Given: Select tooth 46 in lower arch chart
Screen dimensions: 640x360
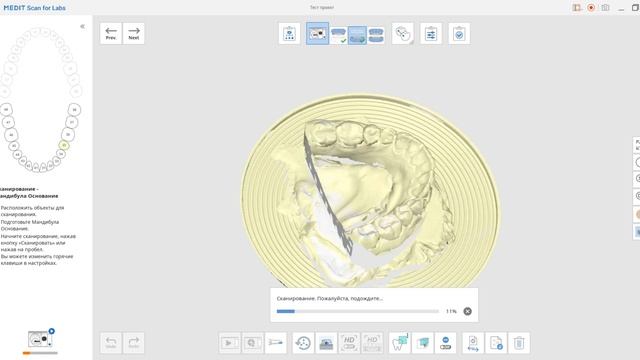Looking at the screenshot, I should click(x=11, y=135).
